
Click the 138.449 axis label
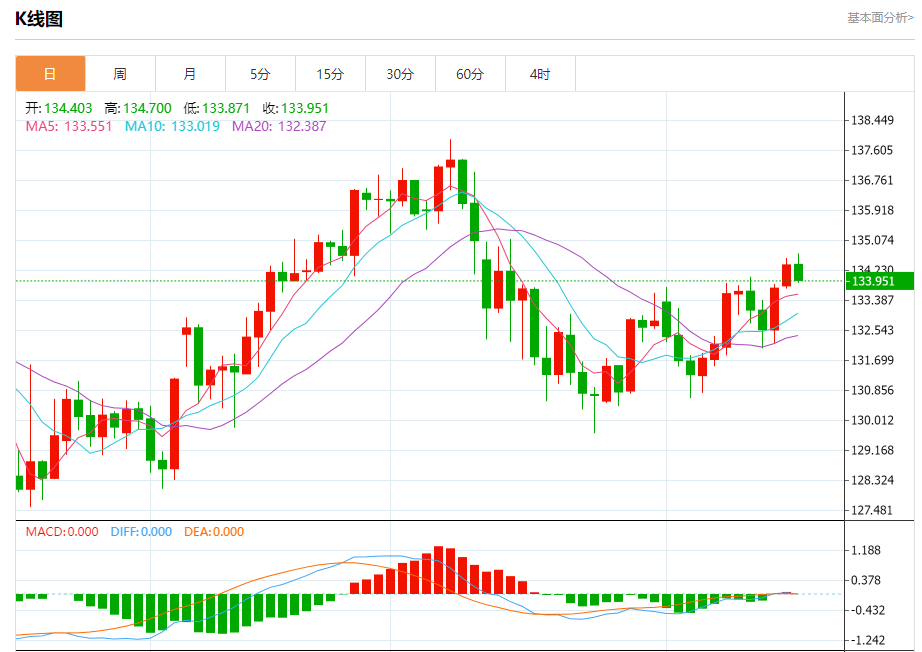873,120
